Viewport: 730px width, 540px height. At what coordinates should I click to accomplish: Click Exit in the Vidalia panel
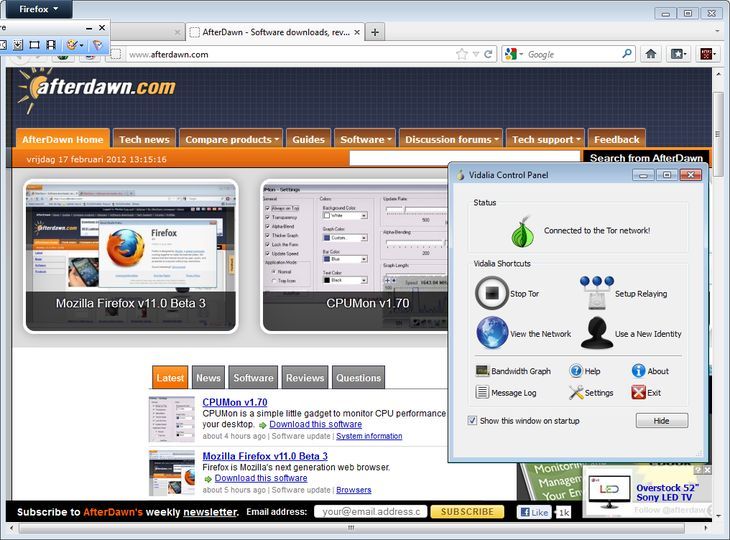(x=646, y=392)
